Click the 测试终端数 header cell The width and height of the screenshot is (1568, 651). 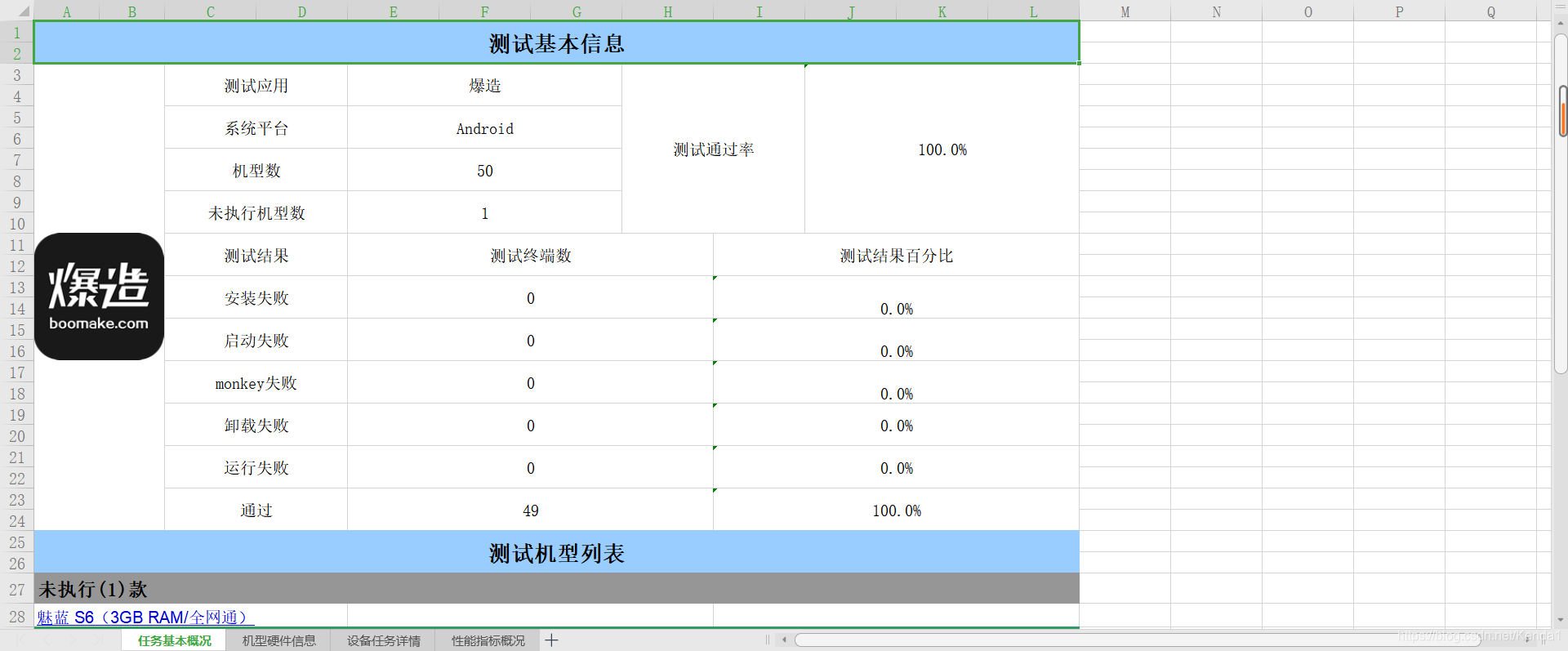pyautogui.click(x=530, y=255)
